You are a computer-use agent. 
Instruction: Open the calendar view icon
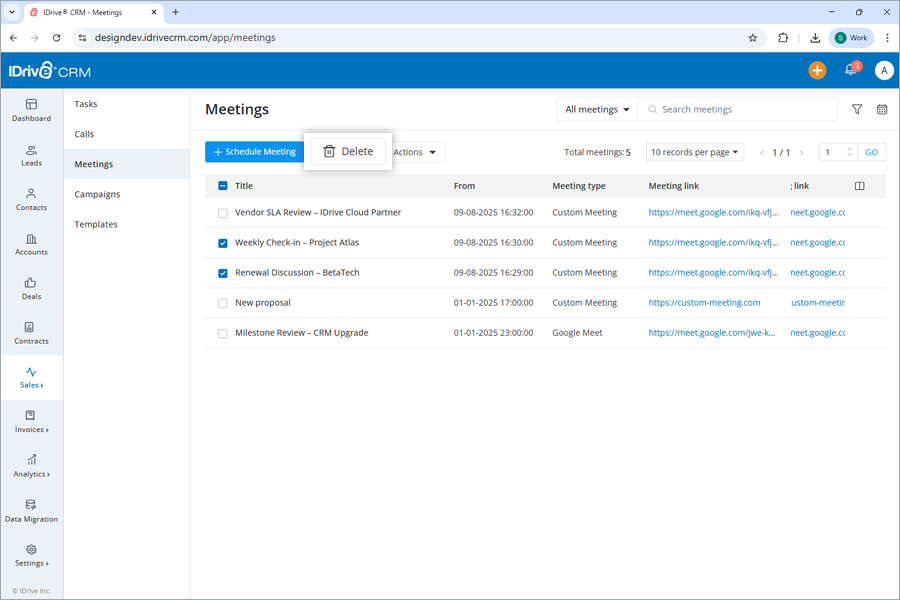click(x=882, y=108)
